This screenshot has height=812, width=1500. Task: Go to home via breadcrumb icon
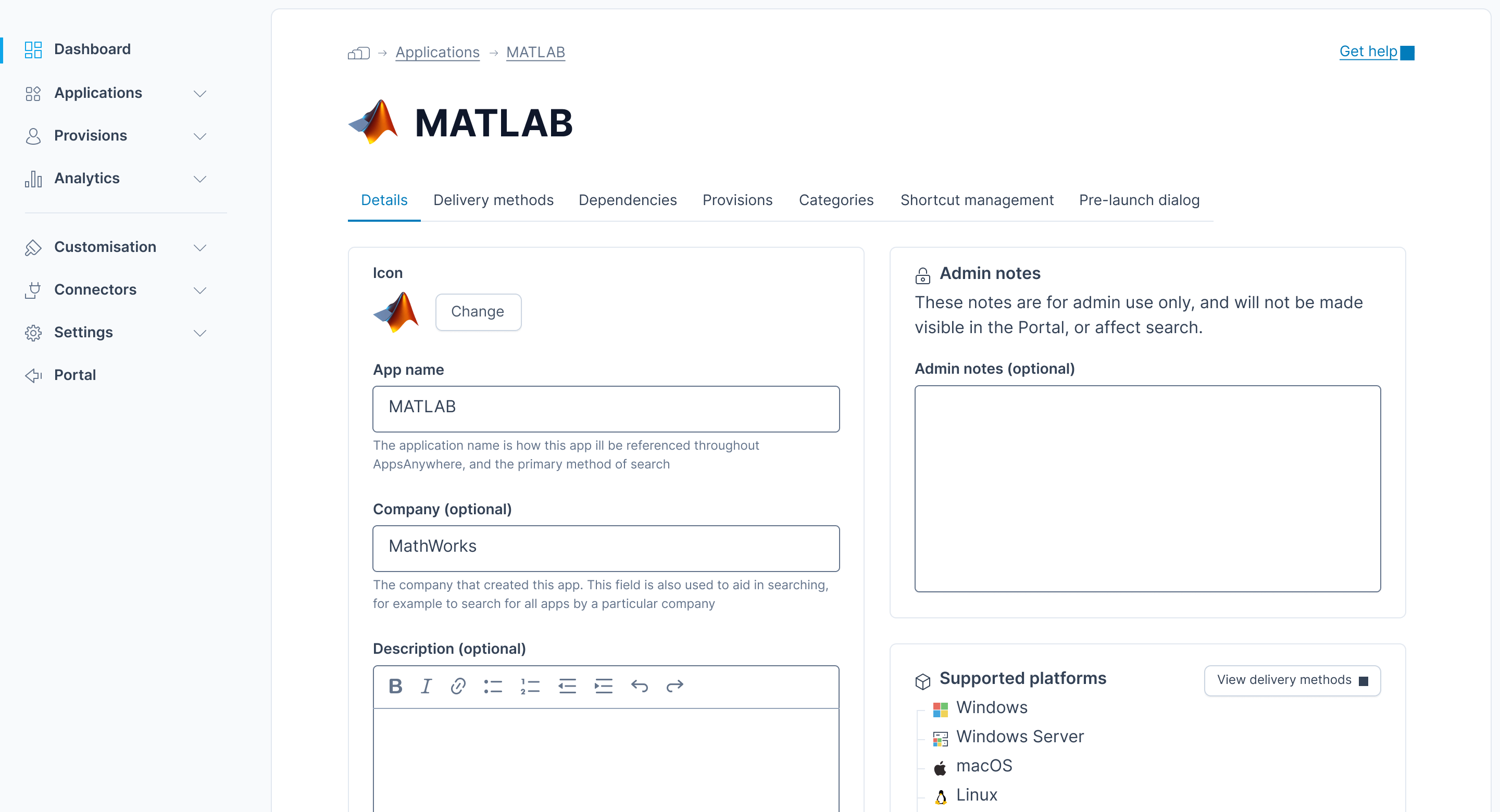359,53
